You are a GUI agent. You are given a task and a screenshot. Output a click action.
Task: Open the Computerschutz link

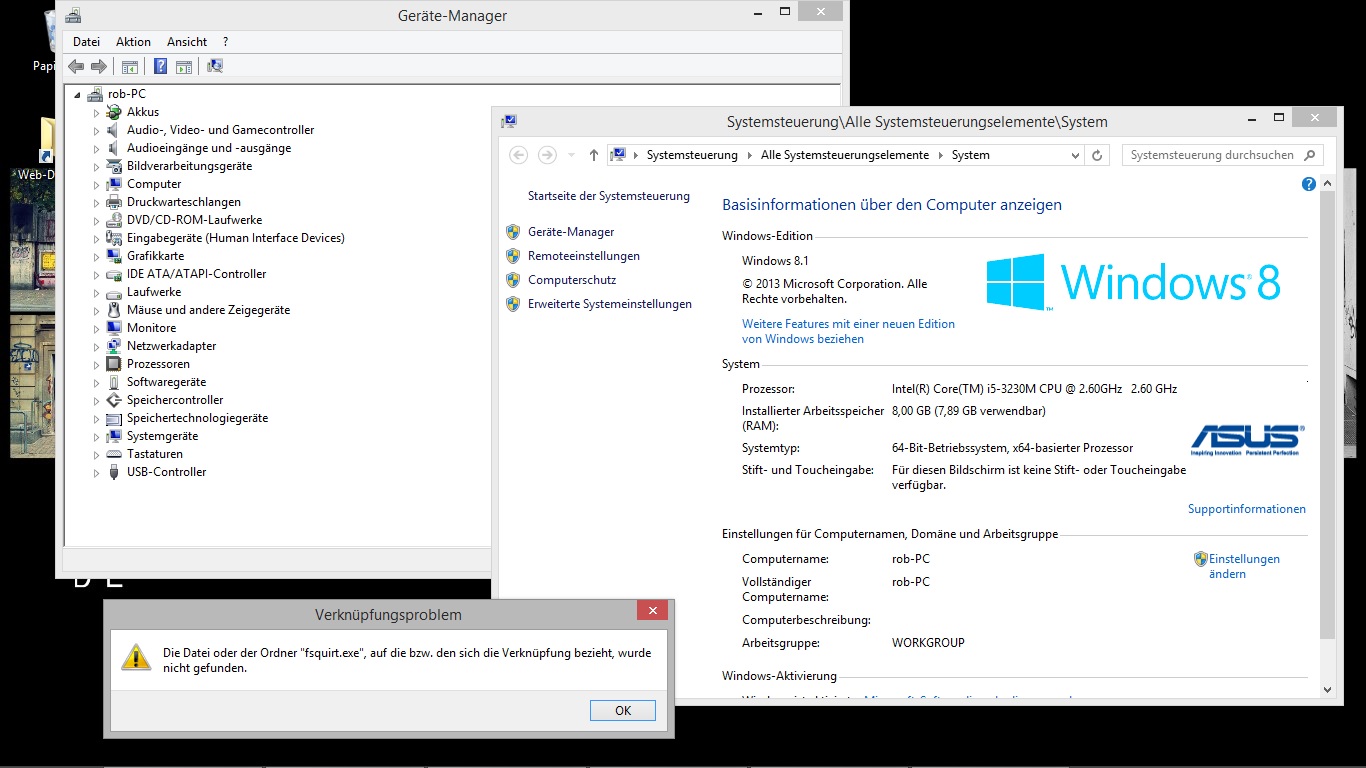click(572, 280)
